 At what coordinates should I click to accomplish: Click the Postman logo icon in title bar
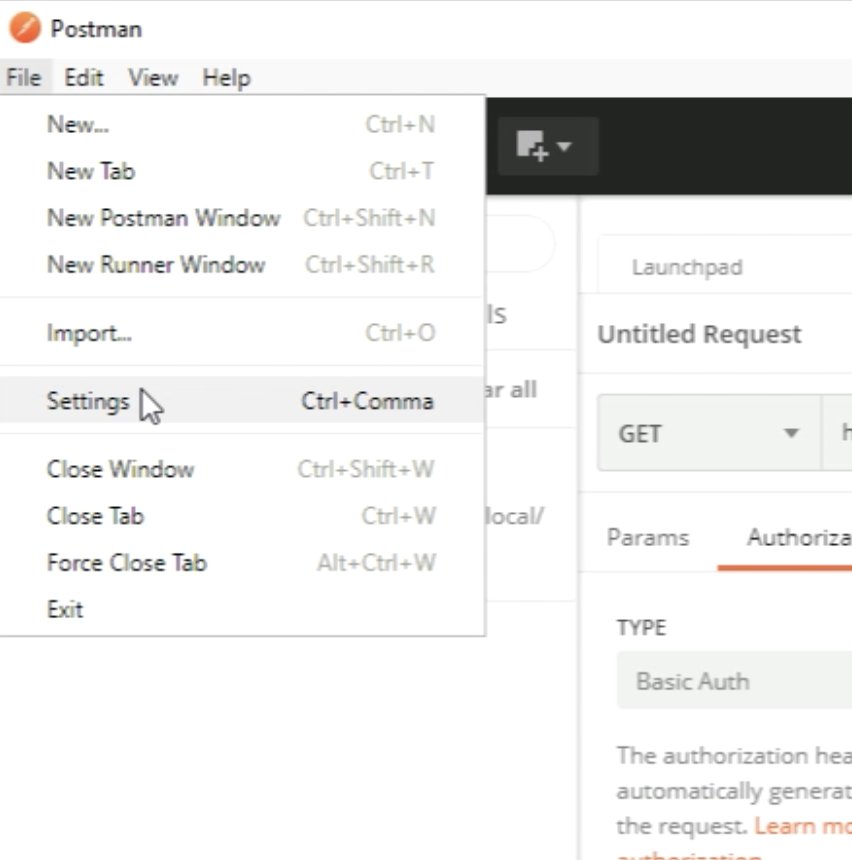point(25,28)
